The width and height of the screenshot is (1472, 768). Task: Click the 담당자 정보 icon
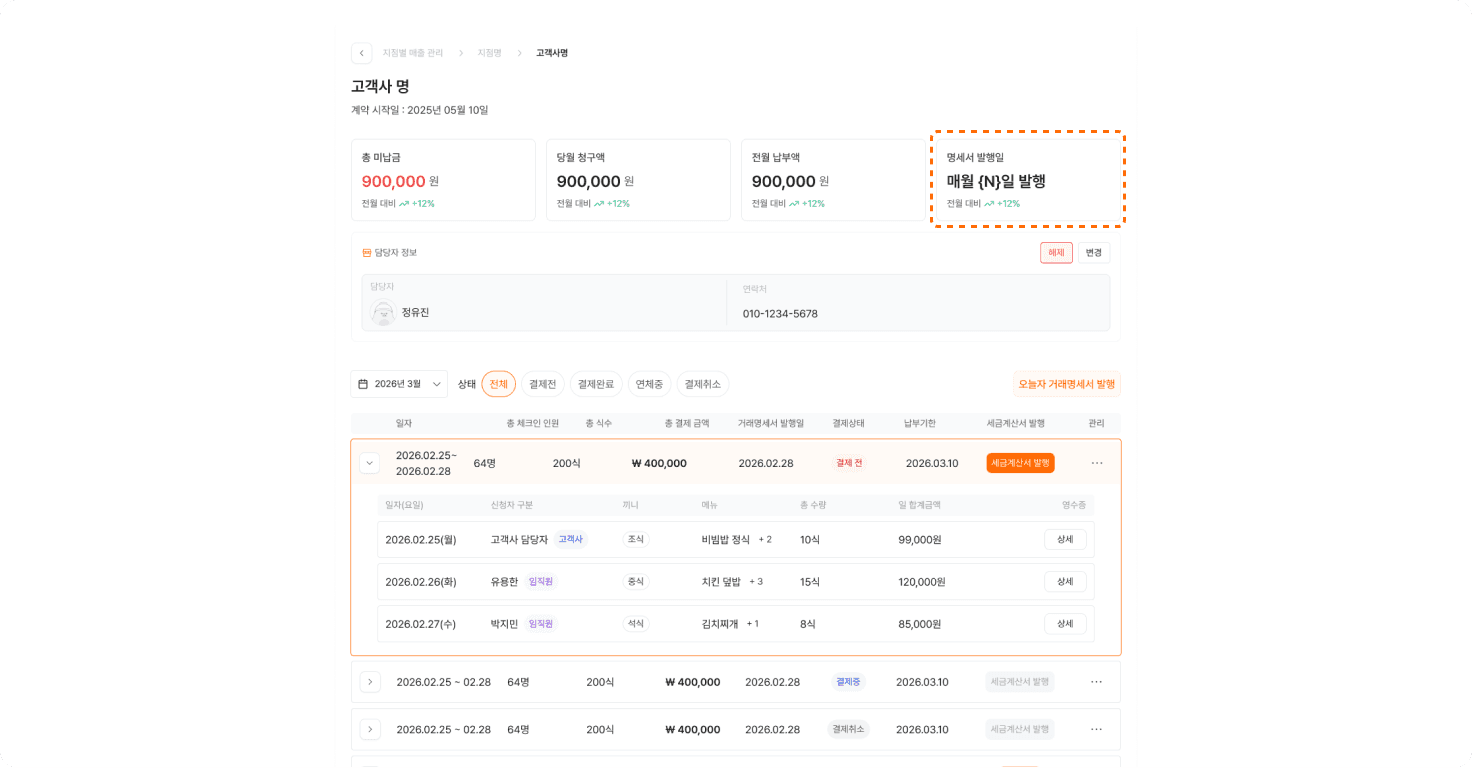pyautogui.click(x=367, y=253)
